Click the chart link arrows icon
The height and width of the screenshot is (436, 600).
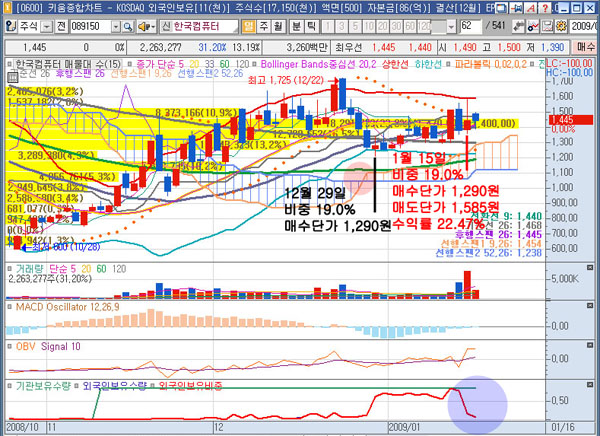click(x=519, y=26)
